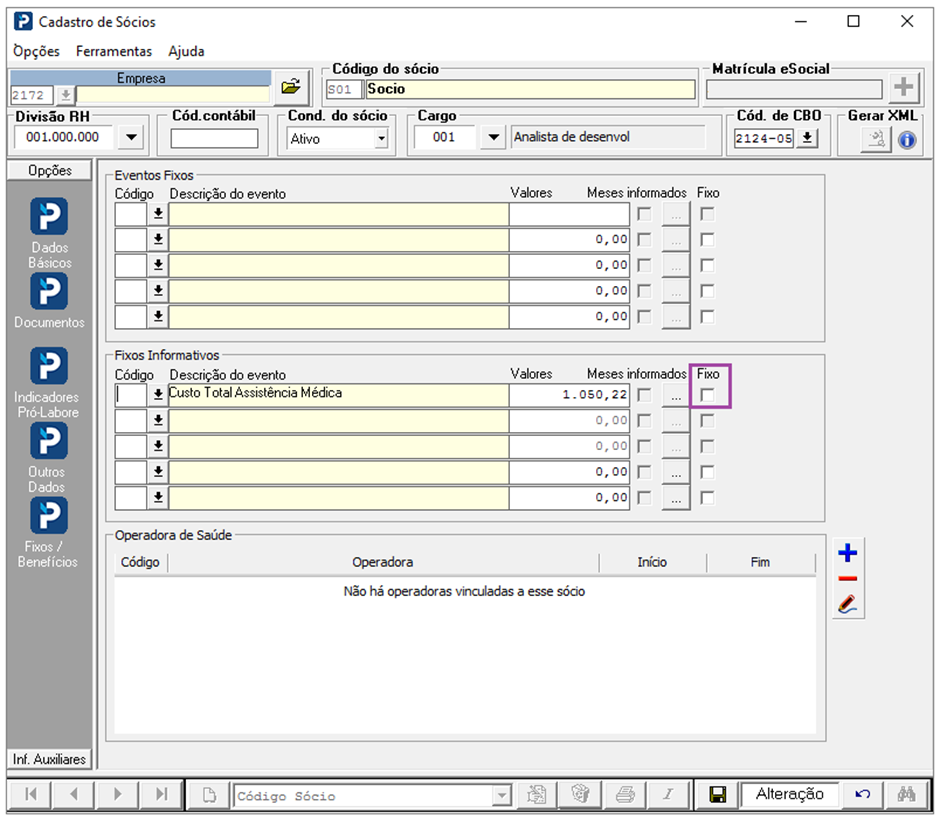Click the blue info icon under Gerar XML
The image size is (940, 819).
pos(907,140)
